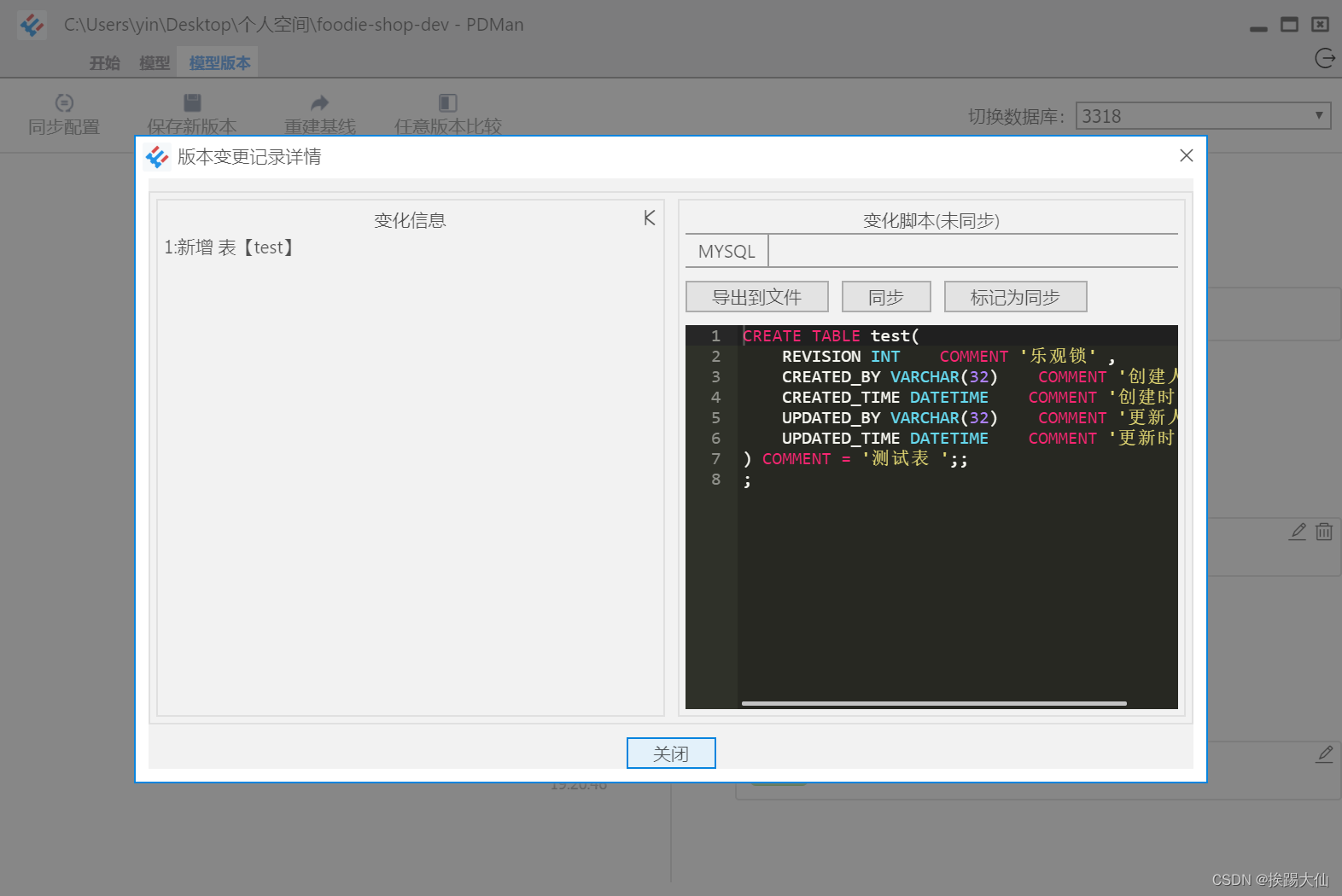Viewport: 1342px width, 896px height.
Task: Click the ') COMMENT = 测试表' script line
Action: (855, 459)
